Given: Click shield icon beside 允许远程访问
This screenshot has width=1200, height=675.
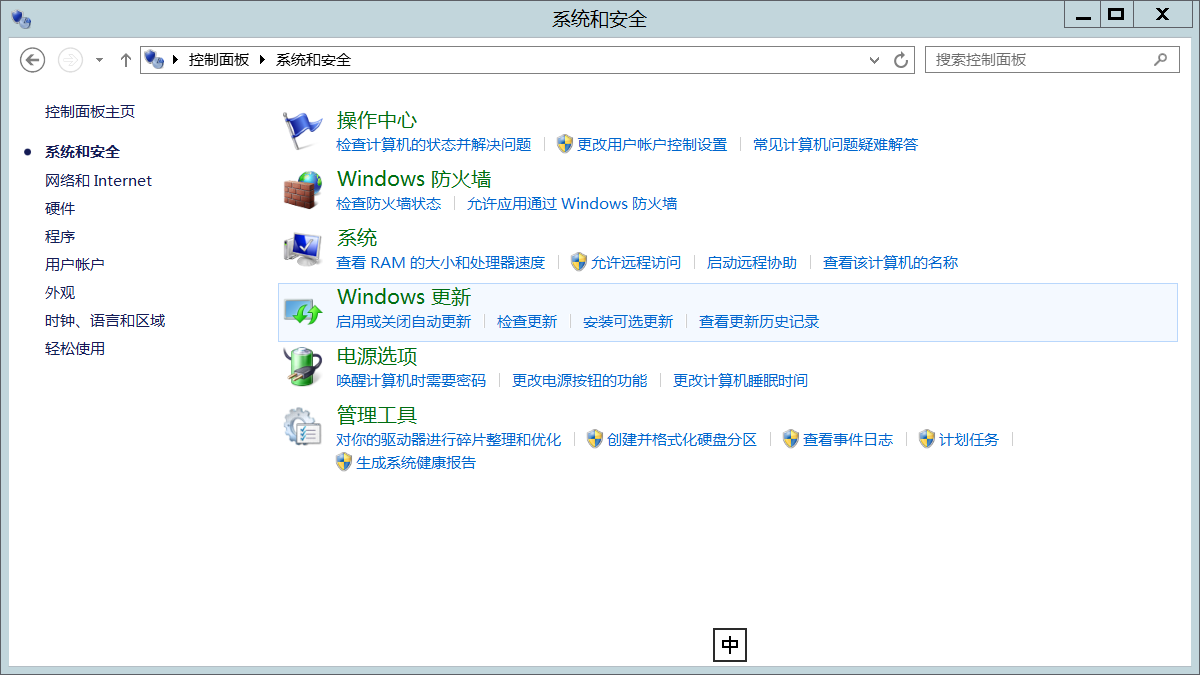Looking at the screenshot, I should [x=579, y=262].
